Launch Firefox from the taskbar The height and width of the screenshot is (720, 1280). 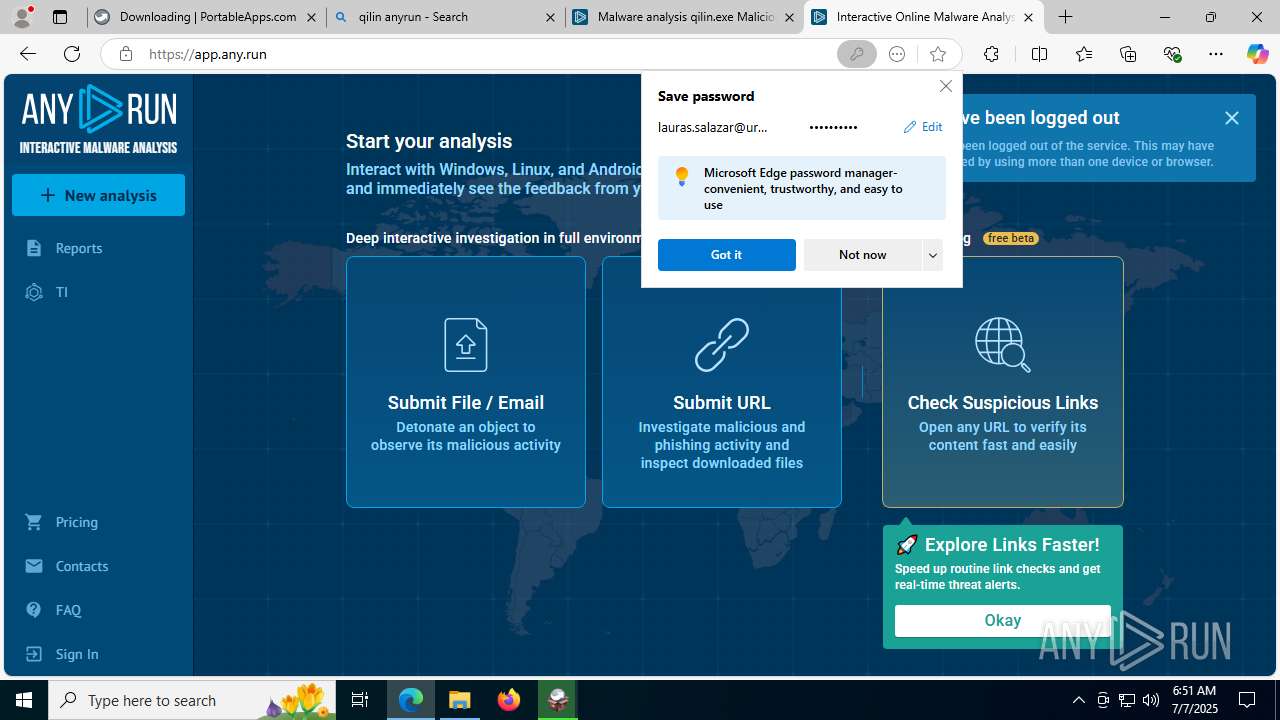[x=509, y=700]
